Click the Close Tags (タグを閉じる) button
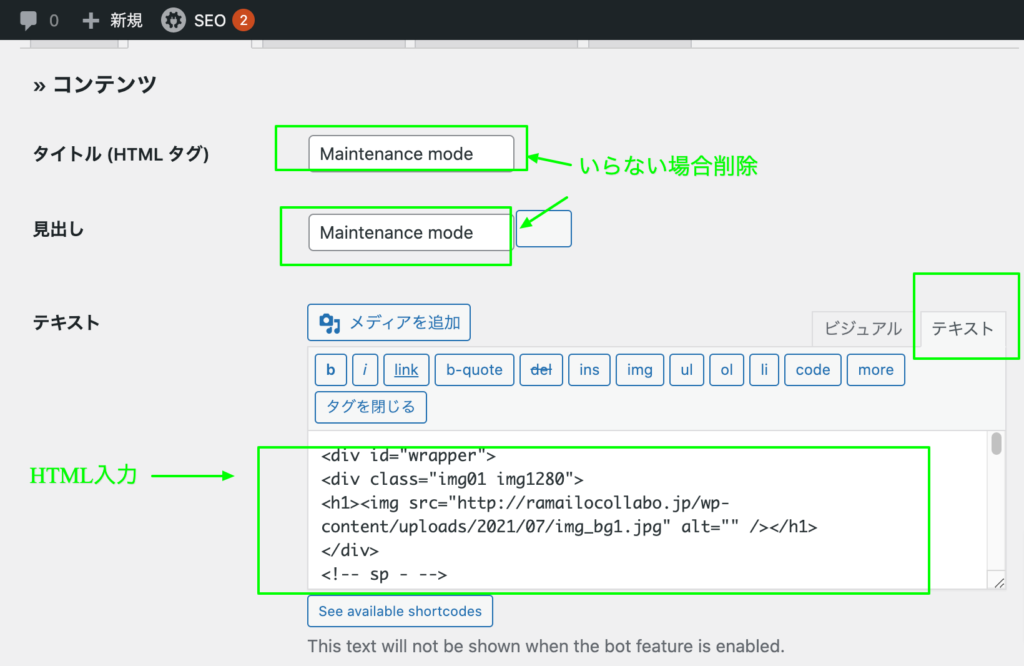Screen dimensions: 1024x666 pyautogui.click(x=370, y=407)
